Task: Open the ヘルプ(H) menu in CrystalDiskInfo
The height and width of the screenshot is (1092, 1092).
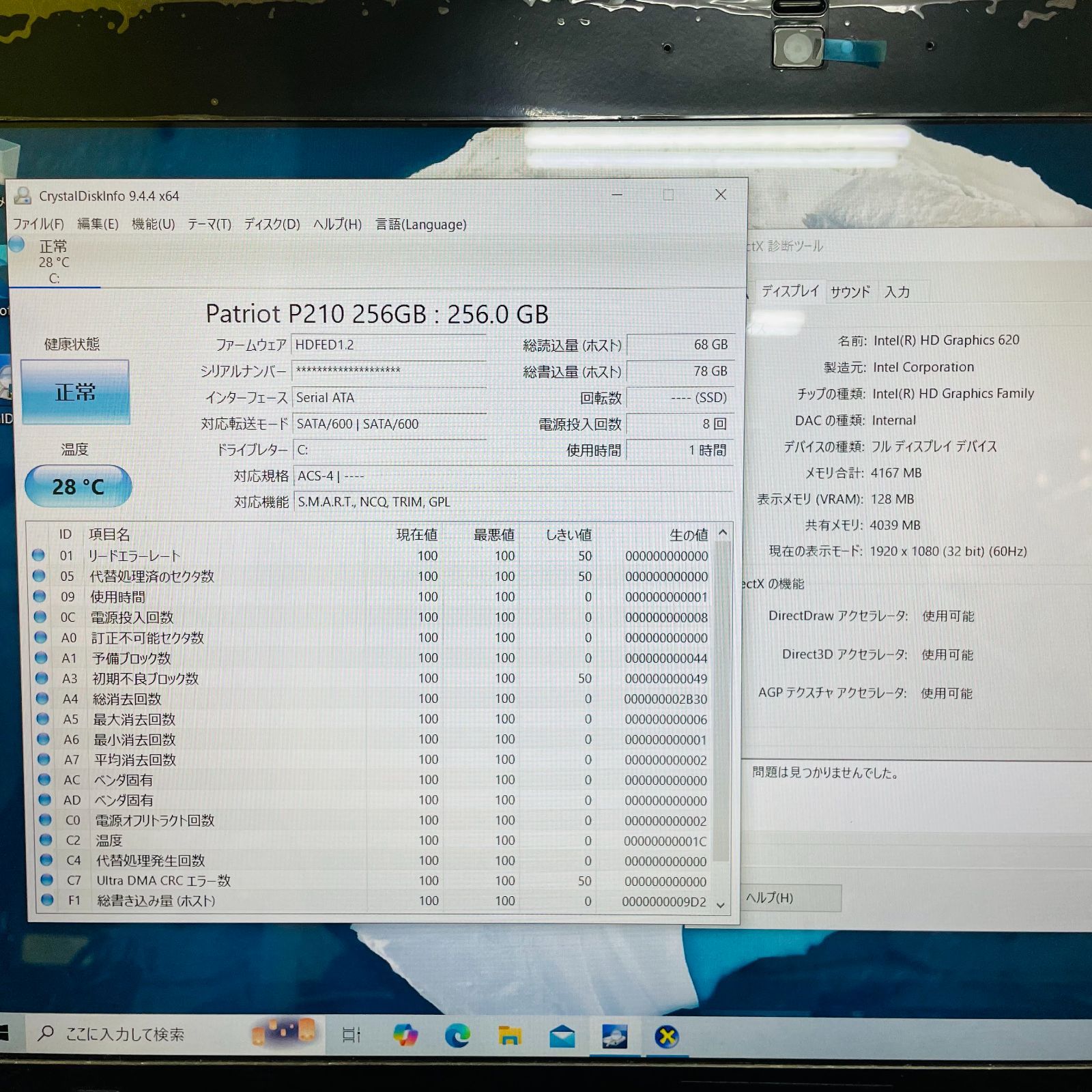Action: point(337,224)
